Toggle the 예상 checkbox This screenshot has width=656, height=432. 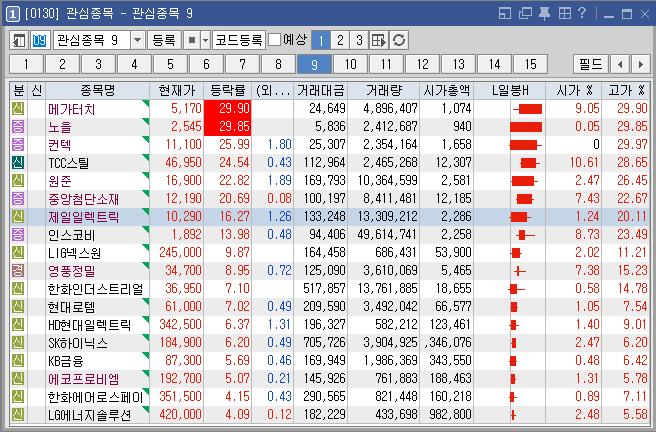point(274,40)
